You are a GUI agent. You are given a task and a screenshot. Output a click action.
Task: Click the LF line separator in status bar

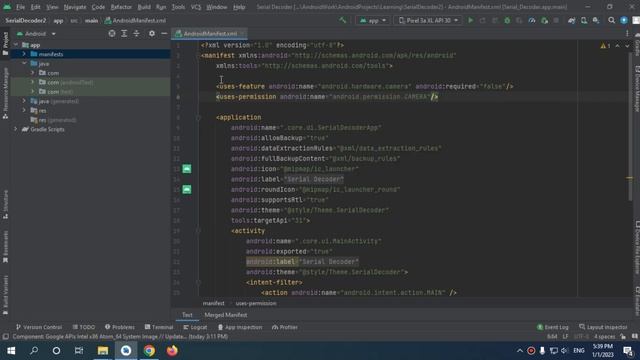pos(565,337)
